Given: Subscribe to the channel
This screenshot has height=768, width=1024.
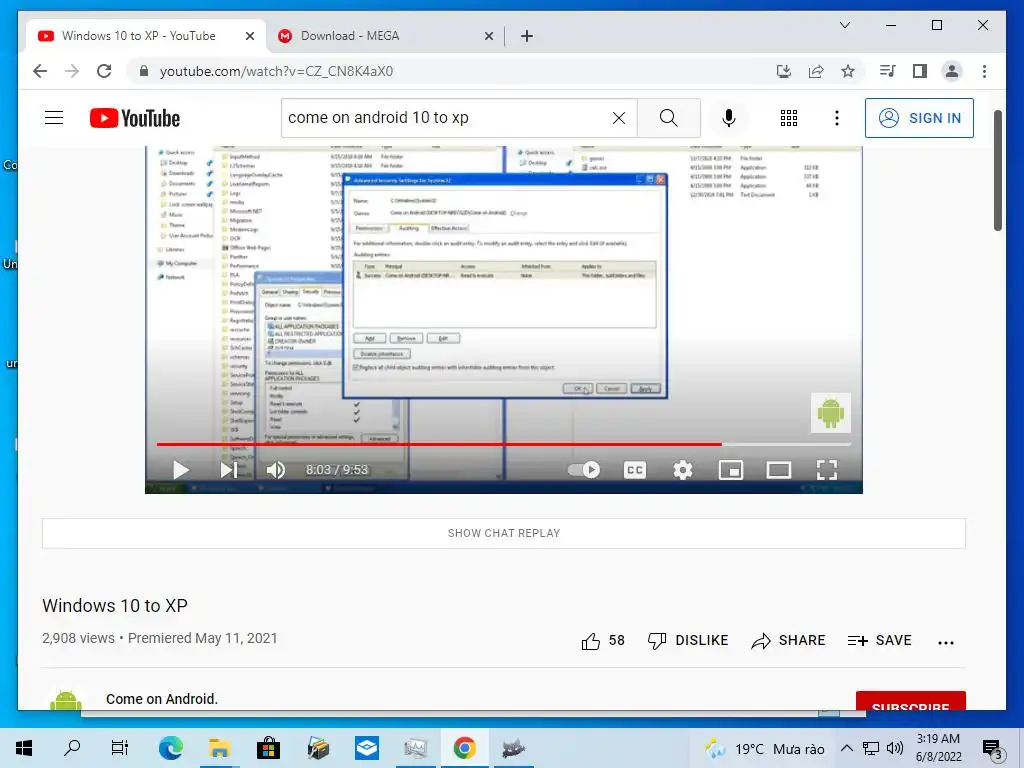Looking at the screenshot, I should (910, 701).
